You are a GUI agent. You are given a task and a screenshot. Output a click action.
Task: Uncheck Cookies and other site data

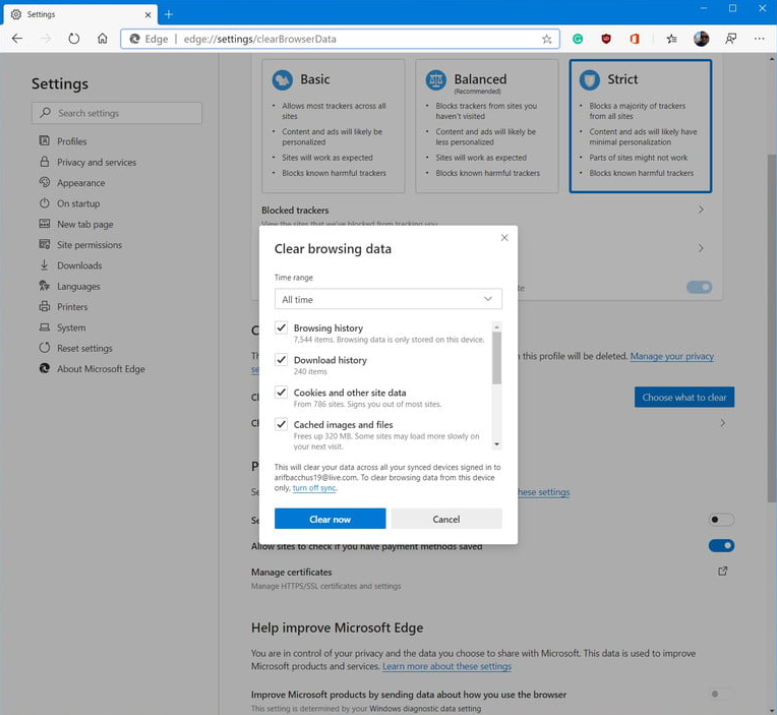tap(281, 392)
